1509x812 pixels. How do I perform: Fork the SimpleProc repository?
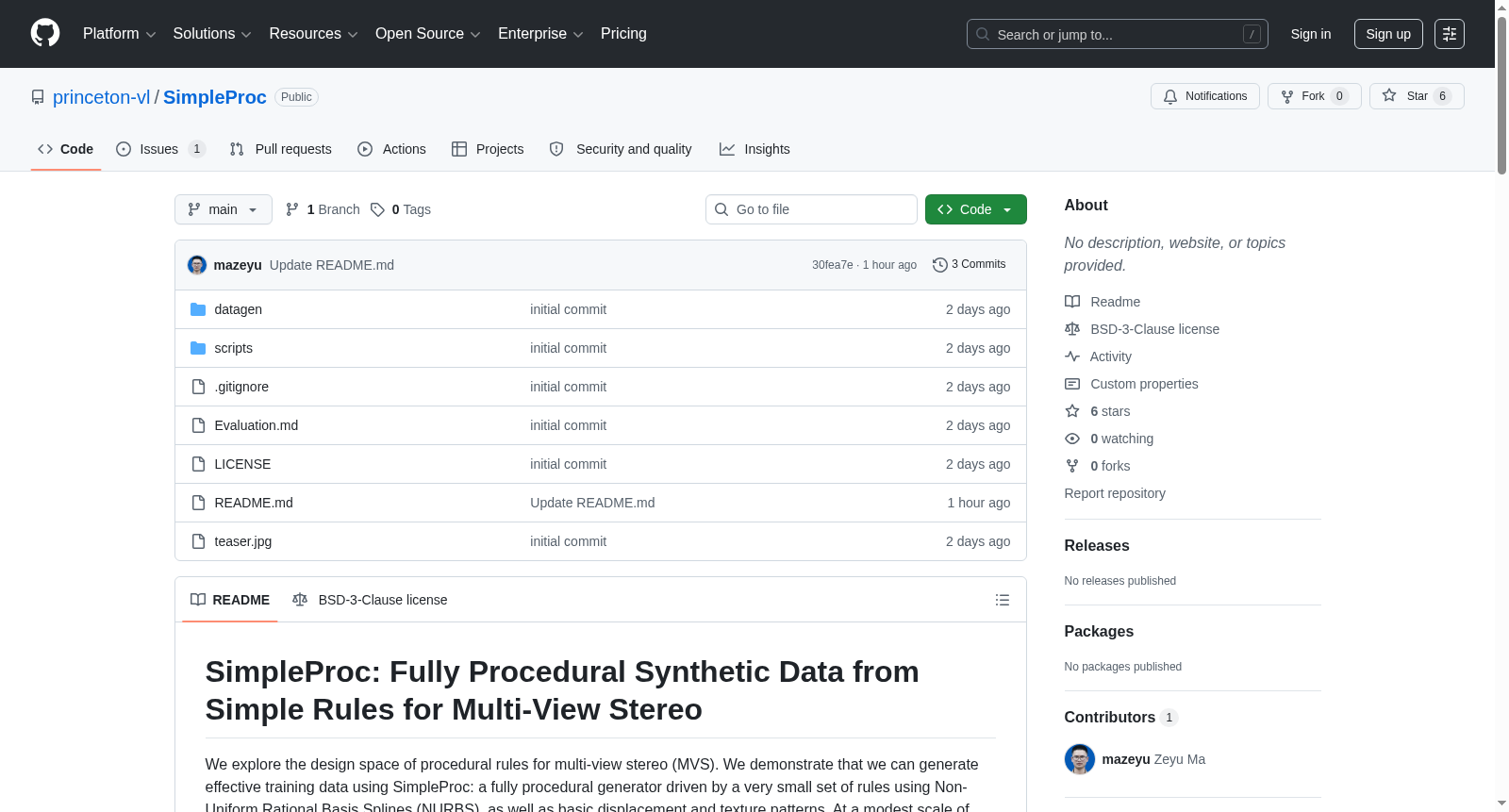1315,96
